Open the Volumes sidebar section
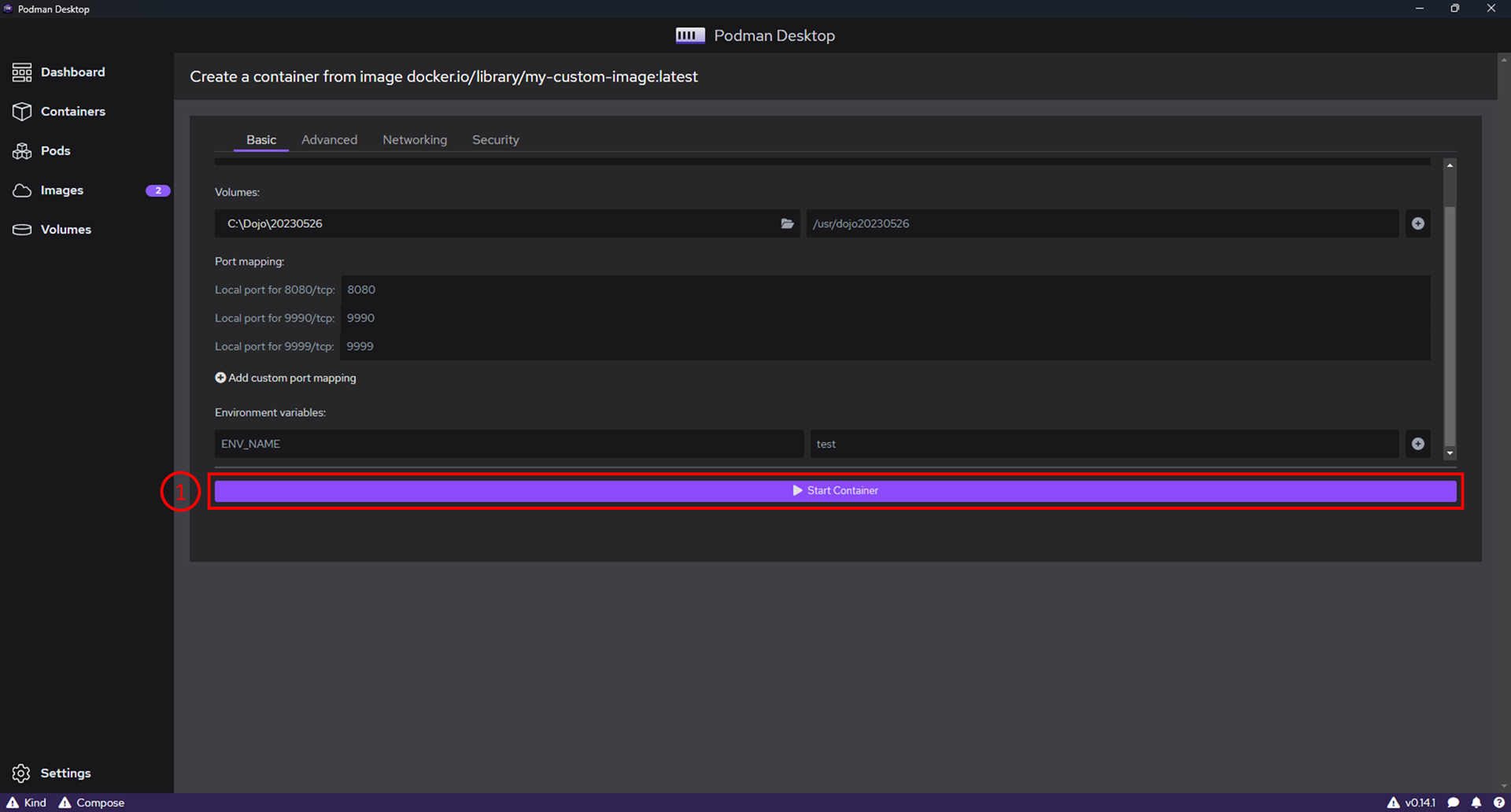This screenshot has height=812, width=1511. click(x=52, y=229)
